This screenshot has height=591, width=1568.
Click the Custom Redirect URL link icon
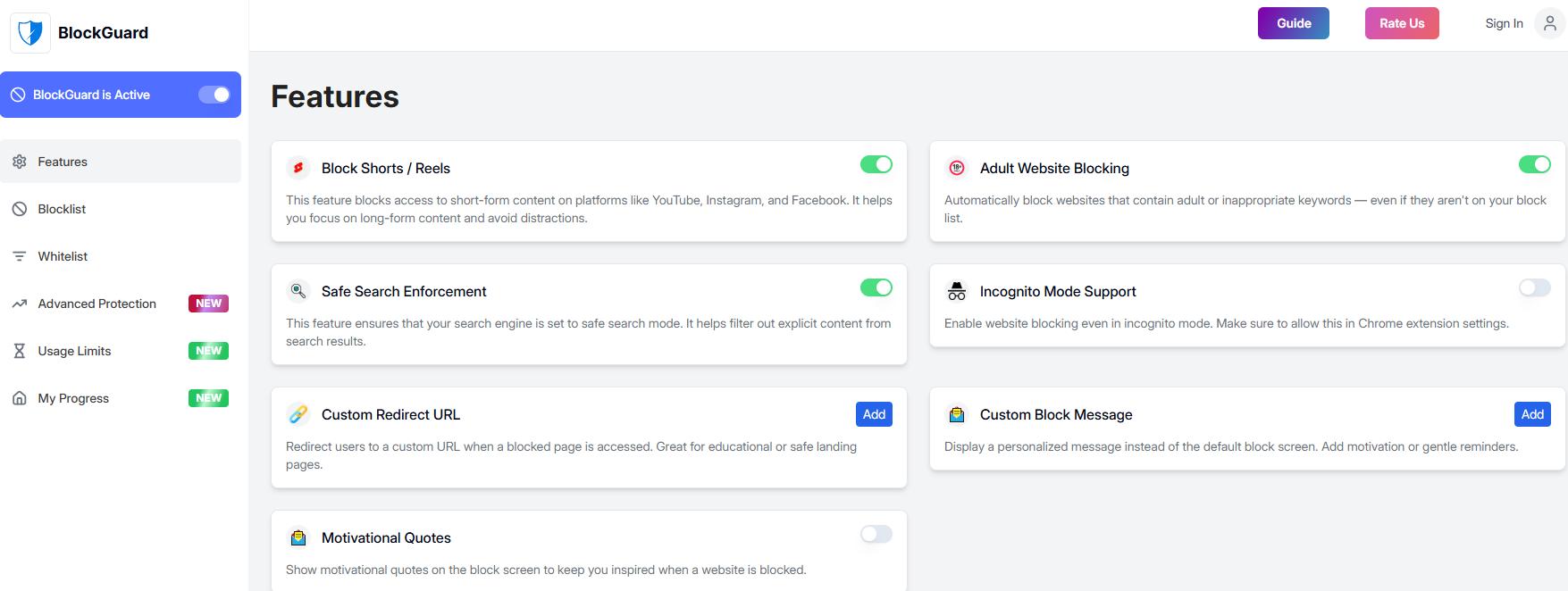coord(298,414)
